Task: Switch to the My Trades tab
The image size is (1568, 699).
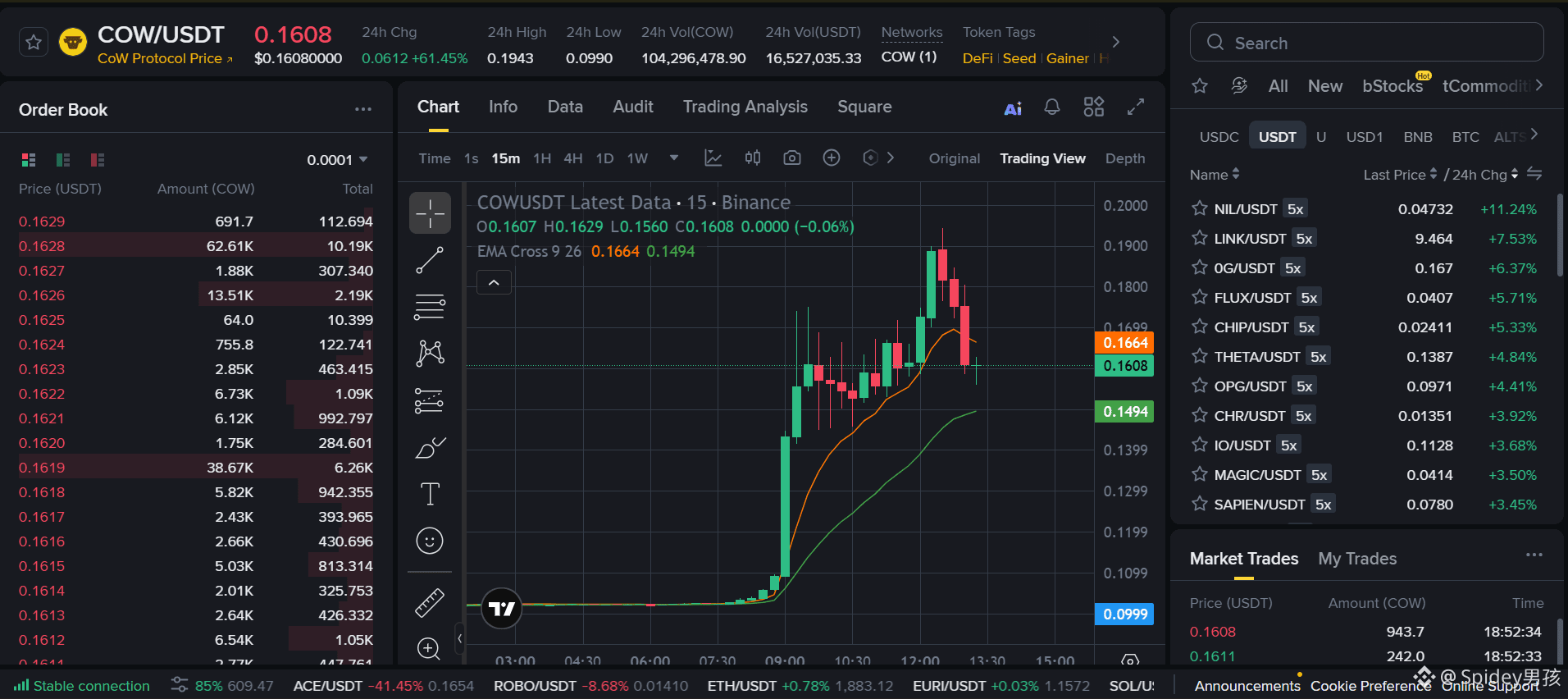Action: tap(1357, 559)
